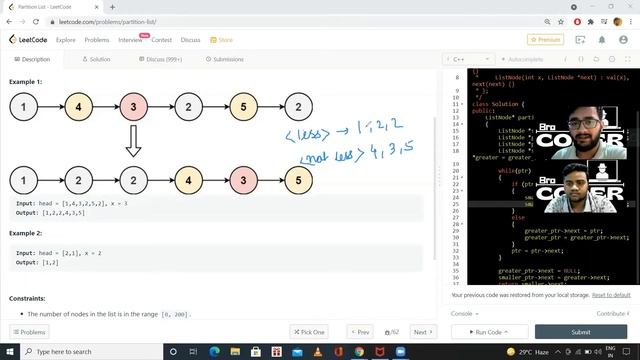
Task: Click the Run Code button
Action: pos(489,332)
